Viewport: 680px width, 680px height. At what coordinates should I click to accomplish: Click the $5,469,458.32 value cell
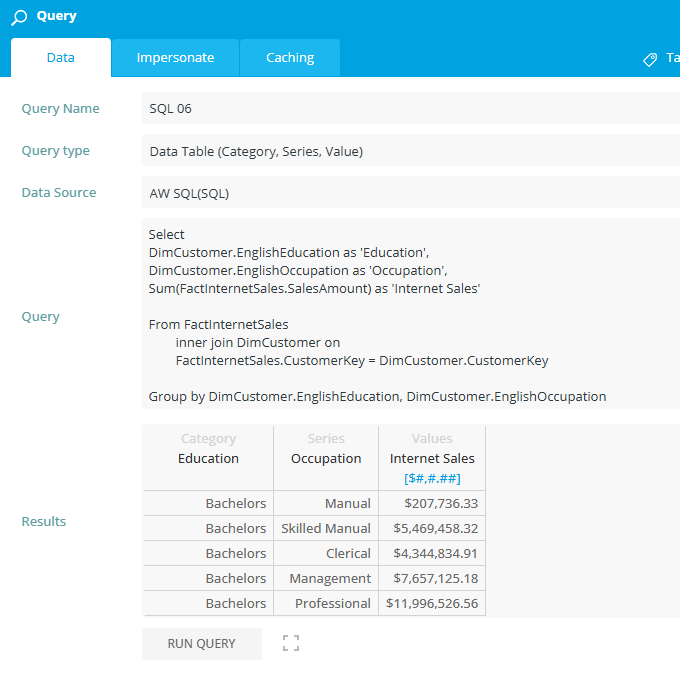pos(432,528)
